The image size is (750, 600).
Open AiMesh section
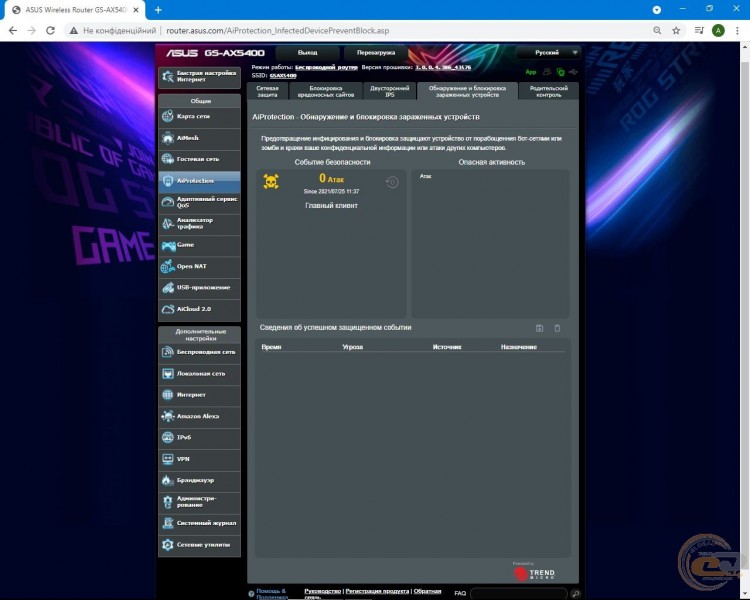(x=199, y=138)
